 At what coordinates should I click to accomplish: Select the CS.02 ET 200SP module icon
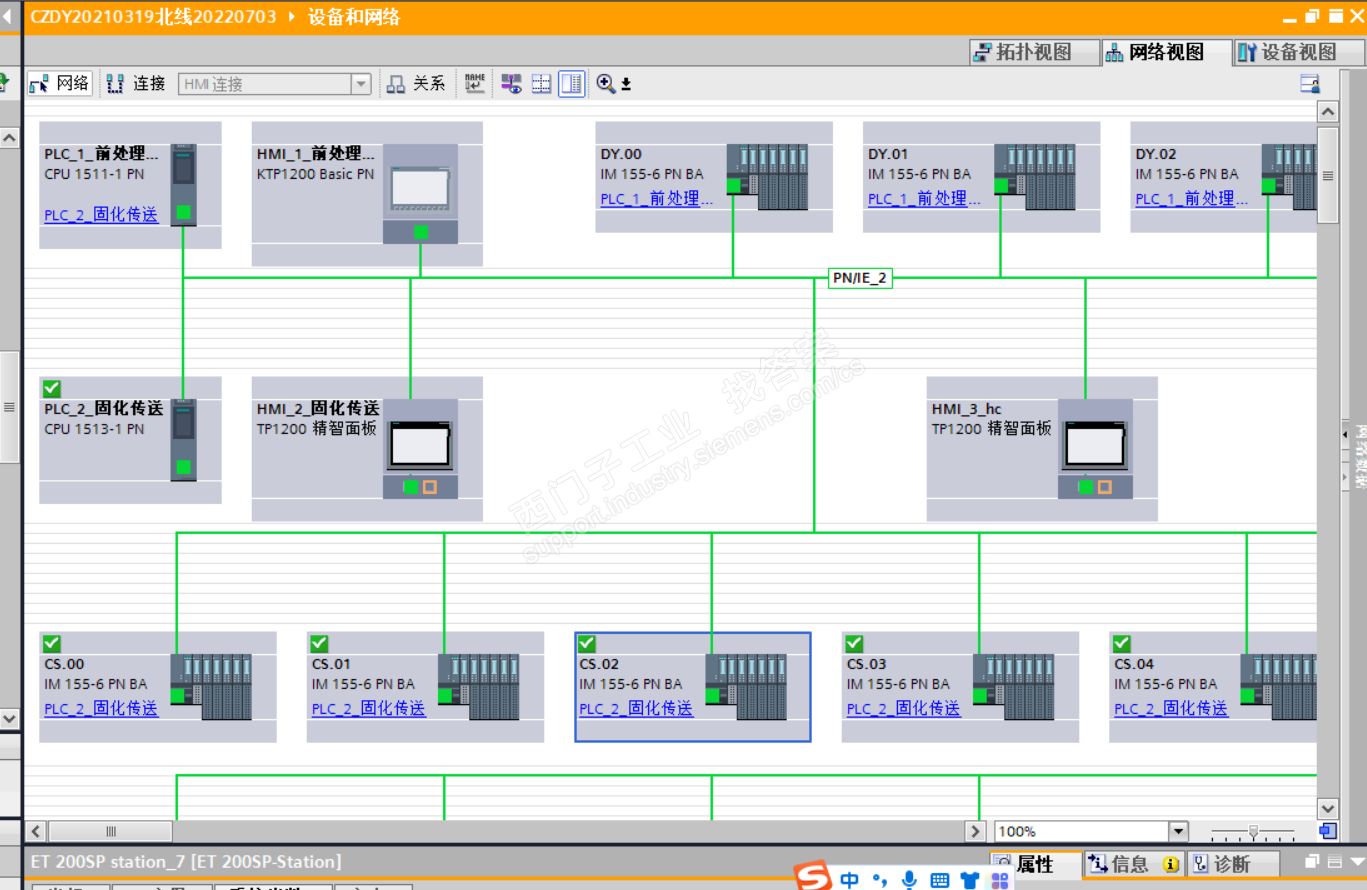pos(745,687)
